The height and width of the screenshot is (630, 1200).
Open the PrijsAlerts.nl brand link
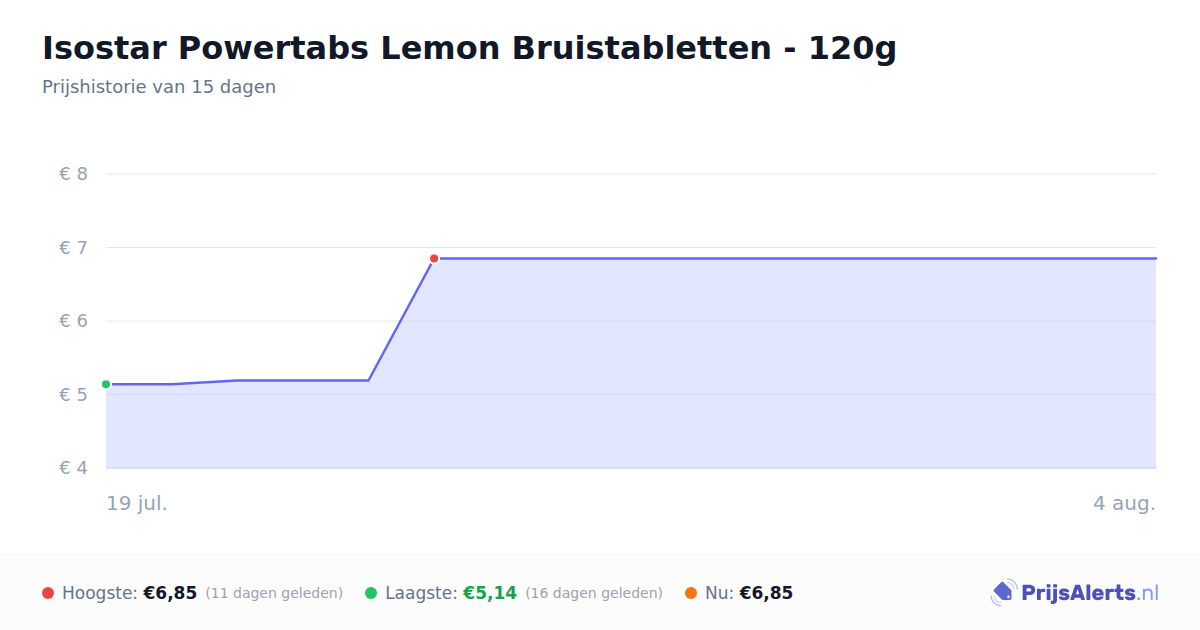pyautogui.click(x=1074, y=593)
